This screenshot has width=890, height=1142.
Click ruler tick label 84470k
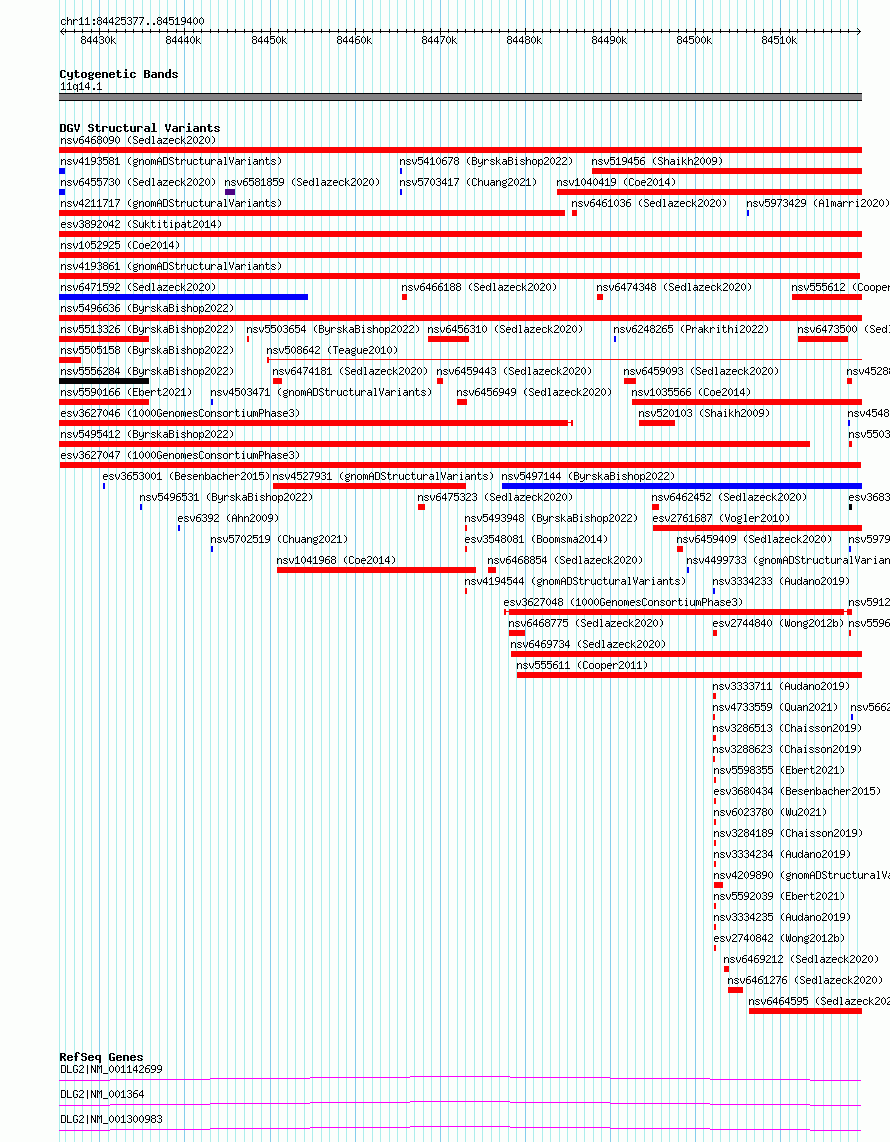pyautogui.click(x=439, y=41)
